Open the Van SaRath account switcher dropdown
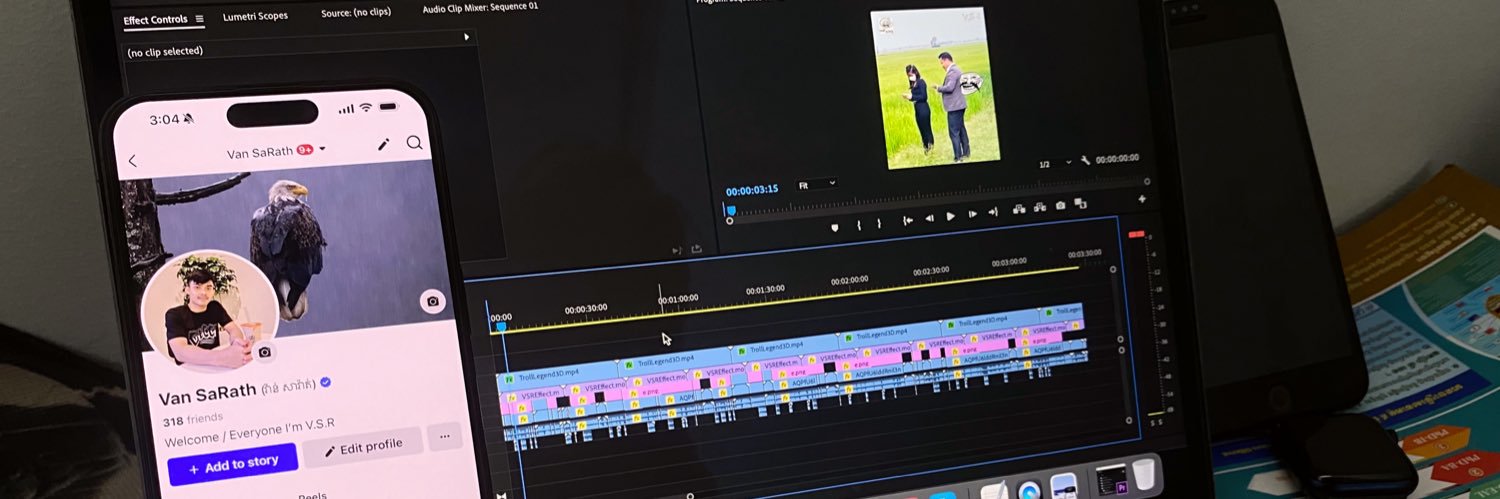The image size is (1500, 499). (277, 152)
